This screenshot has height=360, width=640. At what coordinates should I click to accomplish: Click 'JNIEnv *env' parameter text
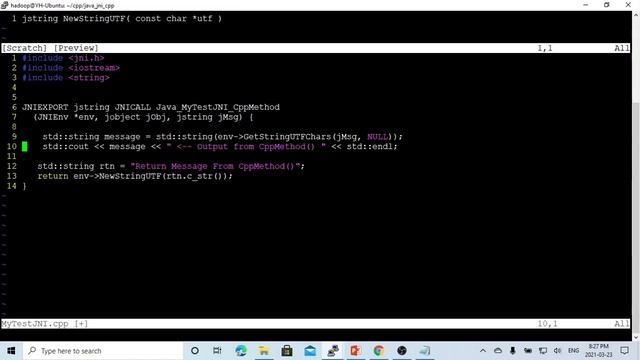pyautogui.click(x=67, y=117)
